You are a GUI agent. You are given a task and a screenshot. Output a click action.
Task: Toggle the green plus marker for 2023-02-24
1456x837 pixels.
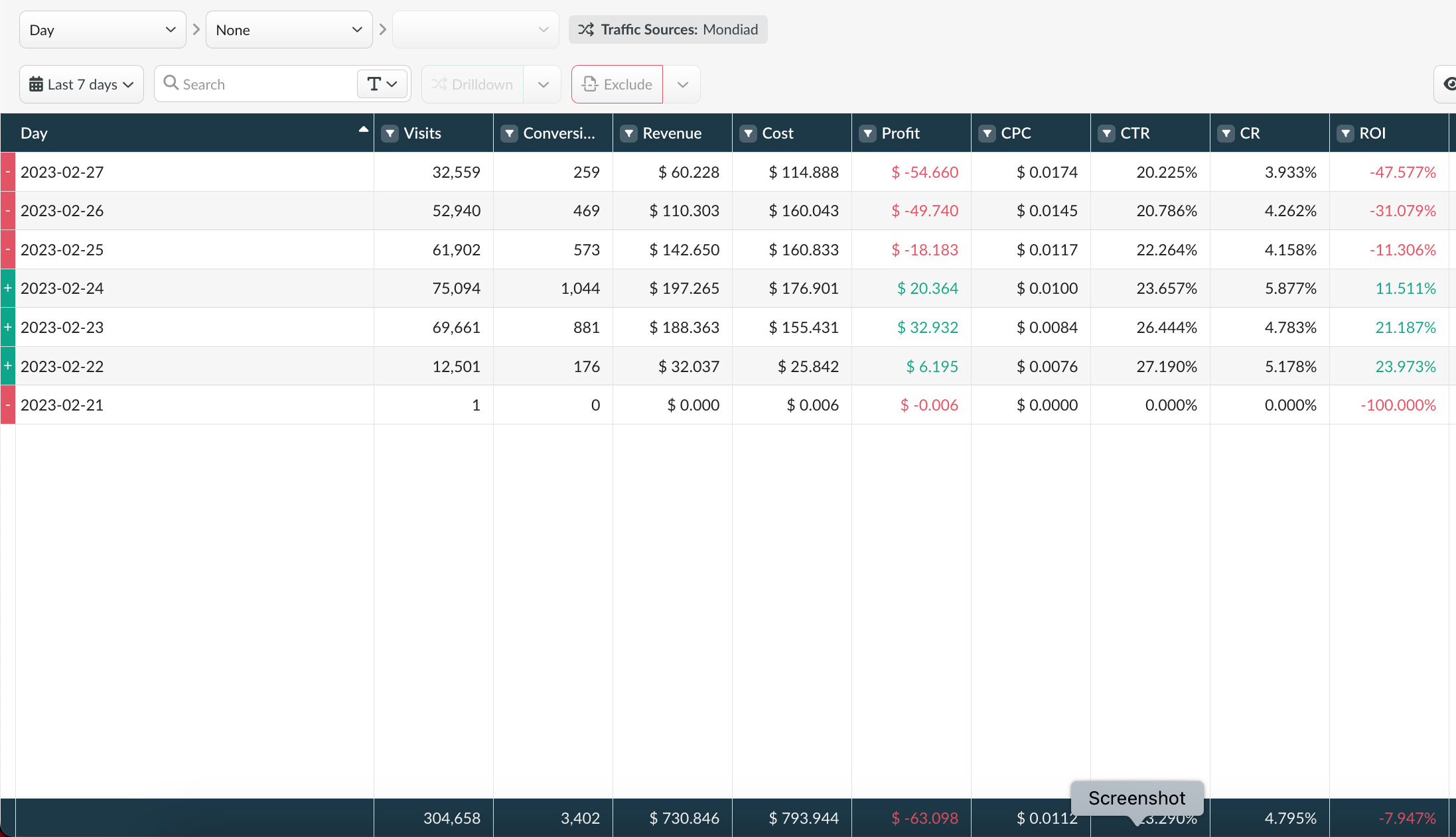point(8,288)
